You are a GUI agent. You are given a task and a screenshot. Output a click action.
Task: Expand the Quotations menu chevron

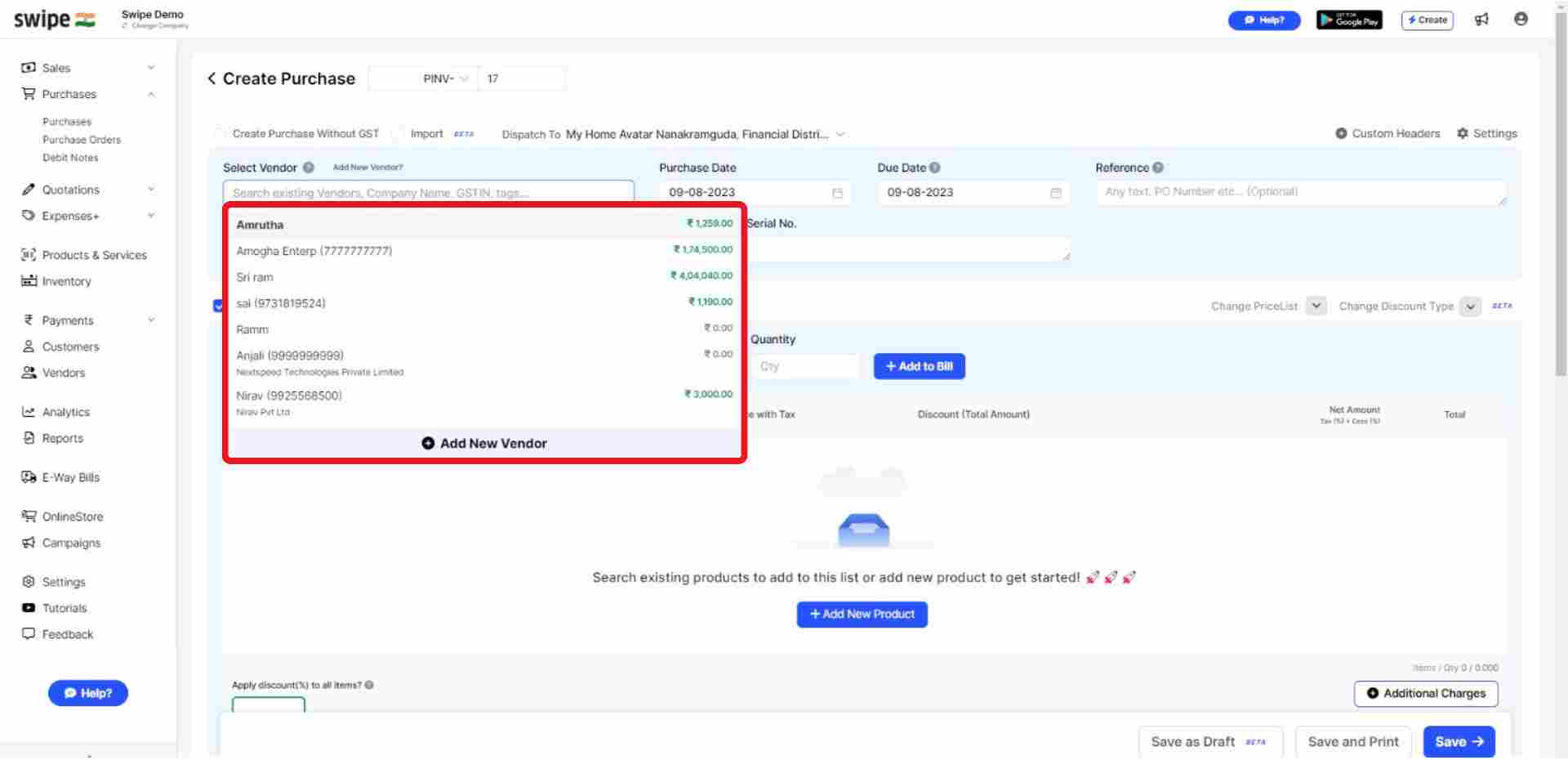coord(151,190)
